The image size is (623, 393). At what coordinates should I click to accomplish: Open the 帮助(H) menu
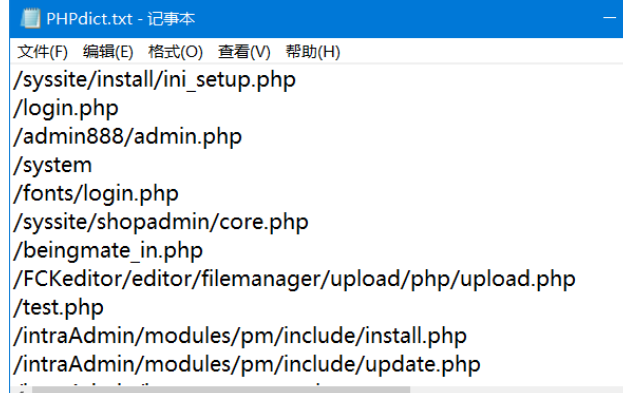pos(313,52)
